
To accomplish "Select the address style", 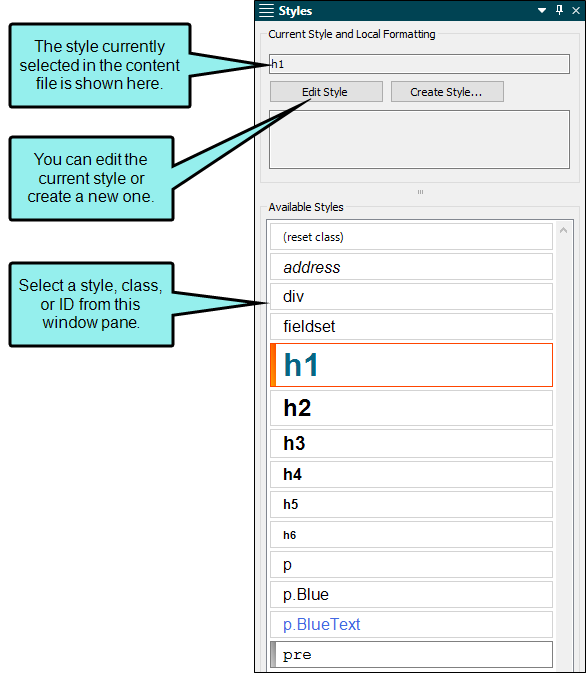I will click(x=411, y=267).
